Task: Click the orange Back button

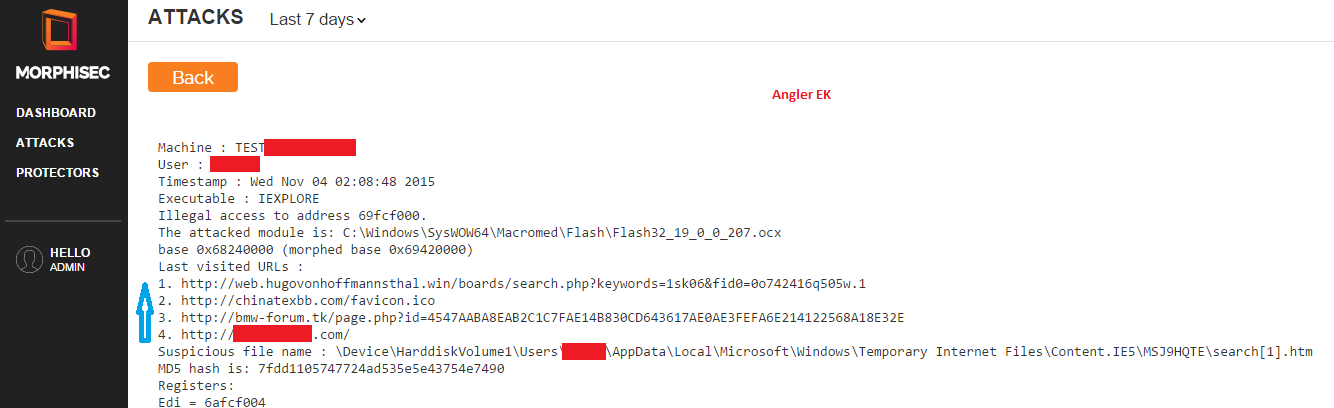Action: 193,77
